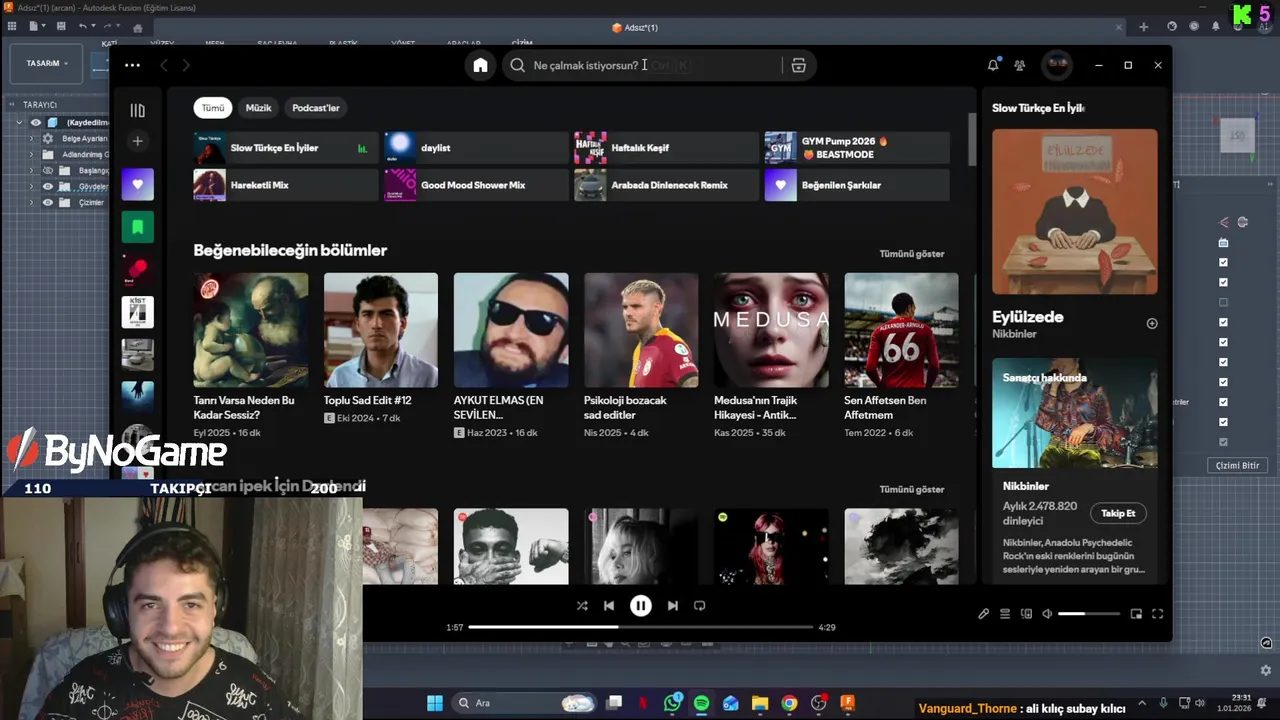This screenshot has height=720, width=1280.
Task: Navigate back in Spotify
Action: (x=164, y=65)
